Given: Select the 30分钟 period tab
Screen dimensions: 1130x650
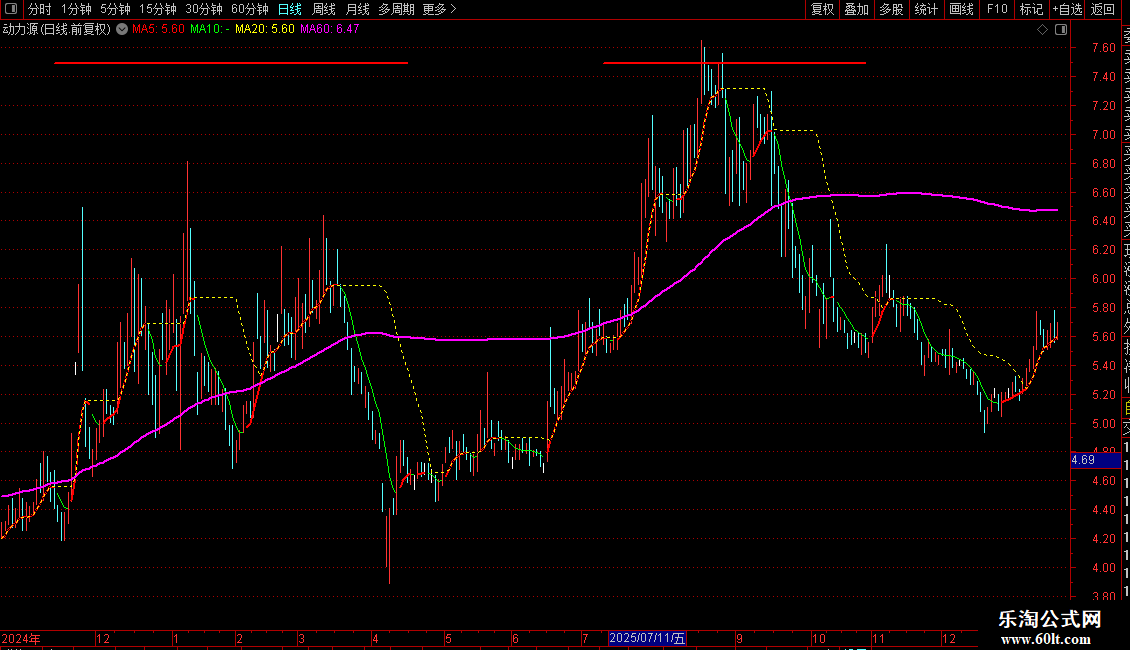Looking at the screenshot, I should coord(204,9).
